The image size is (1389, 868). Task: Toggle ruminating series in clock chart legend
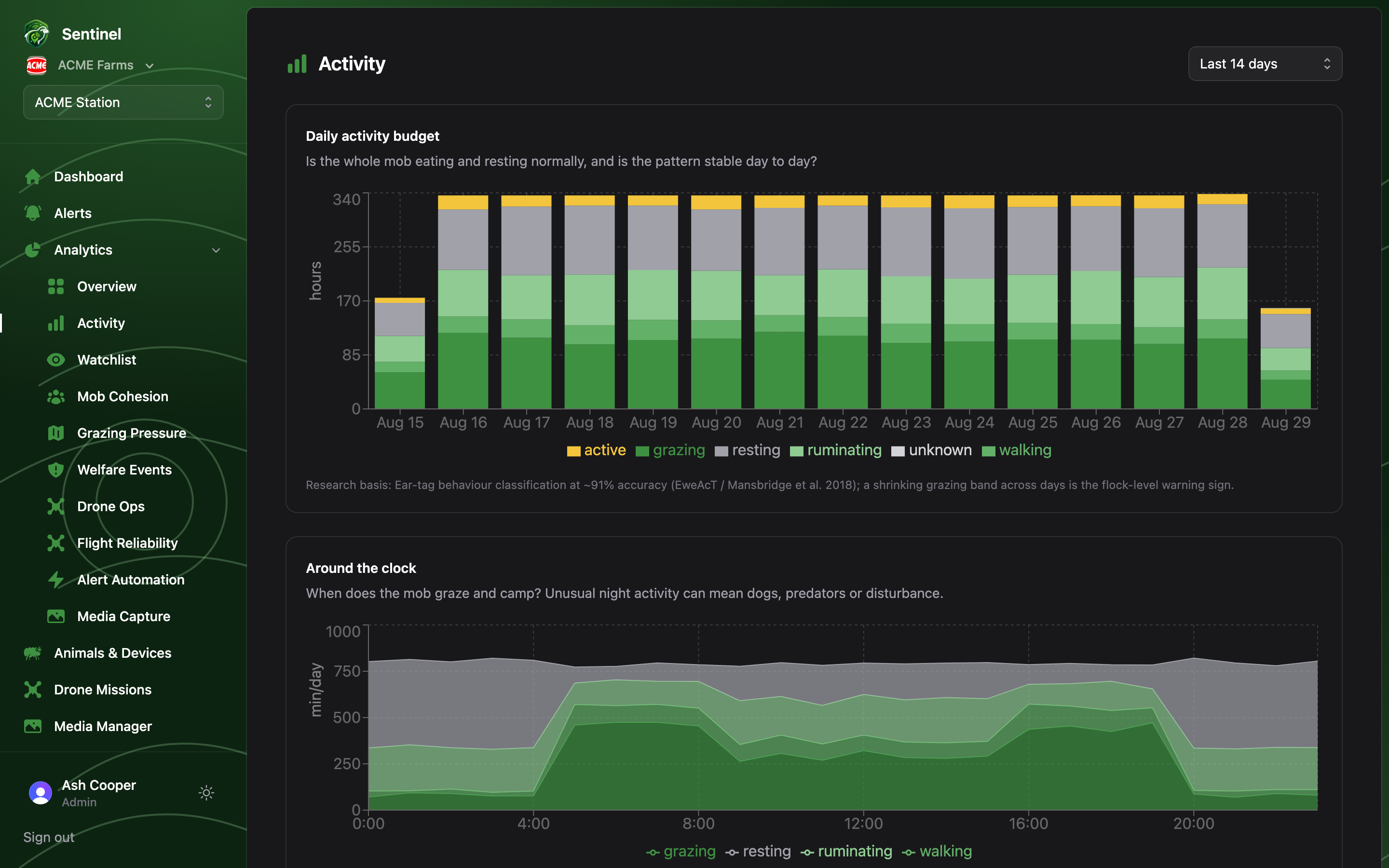tap(846, 851)
